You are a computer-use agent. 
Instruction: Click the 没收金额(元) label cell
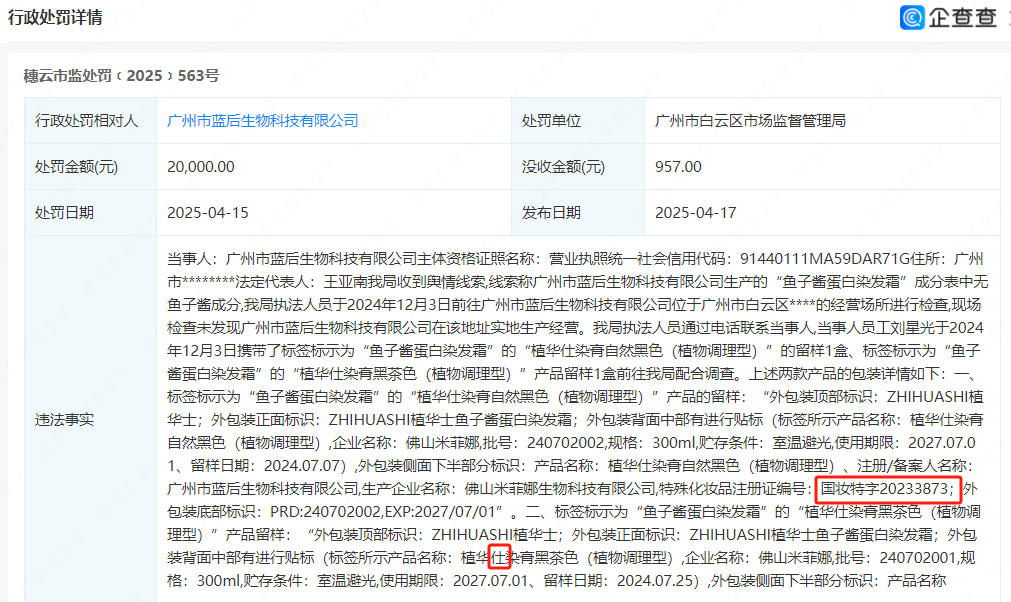[578, 166]
